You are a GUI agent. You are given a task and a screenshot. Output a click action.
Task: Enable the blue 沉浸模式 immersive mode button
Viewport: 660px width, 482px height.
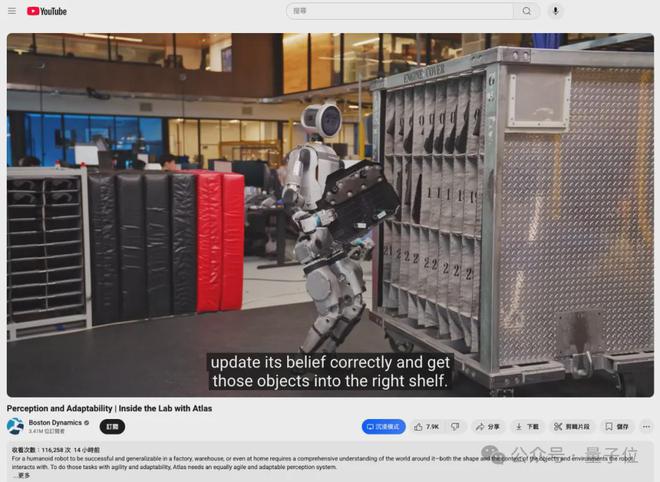point(383,426)
